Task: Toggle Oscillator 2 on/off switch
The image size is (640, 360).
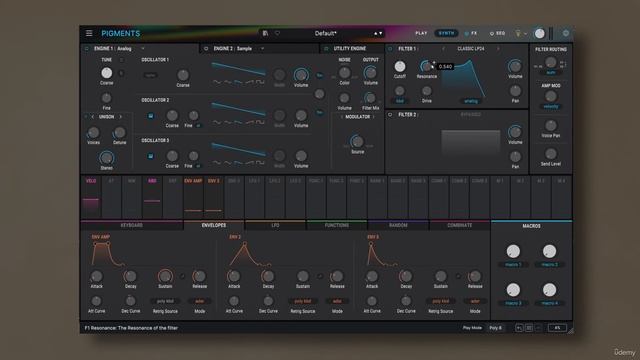Action: (x=150, y=116)
